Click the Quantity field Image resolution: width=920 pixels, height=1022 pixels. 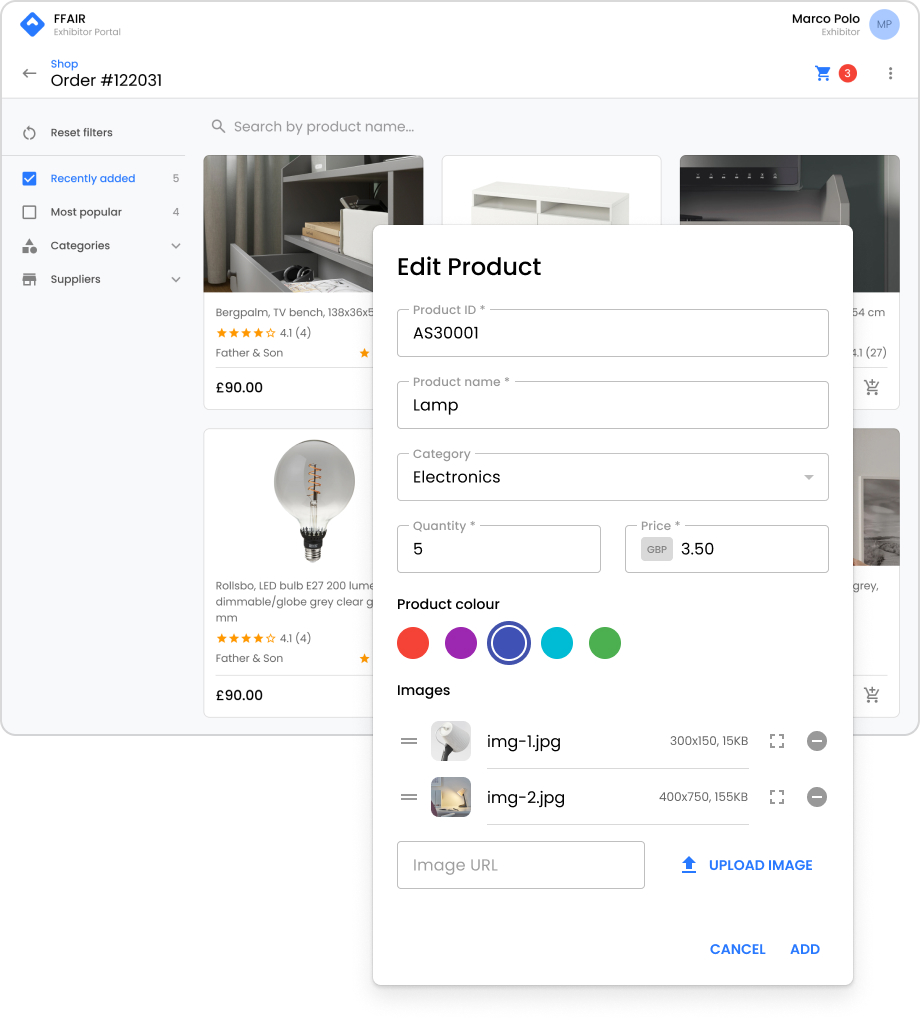498,549
